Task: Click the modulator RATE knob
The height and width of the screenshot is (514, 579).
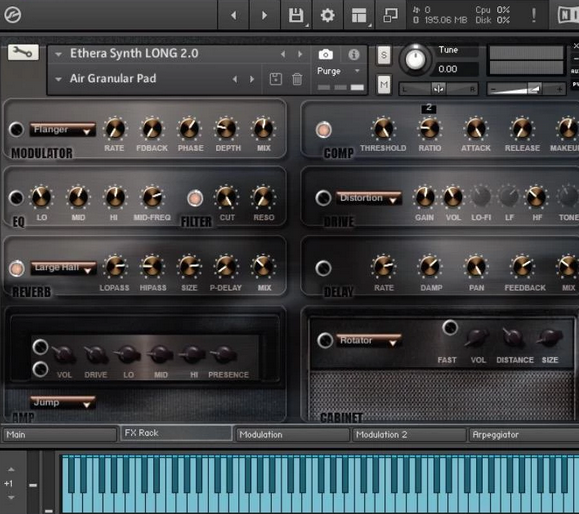Action: coord(115,128)
